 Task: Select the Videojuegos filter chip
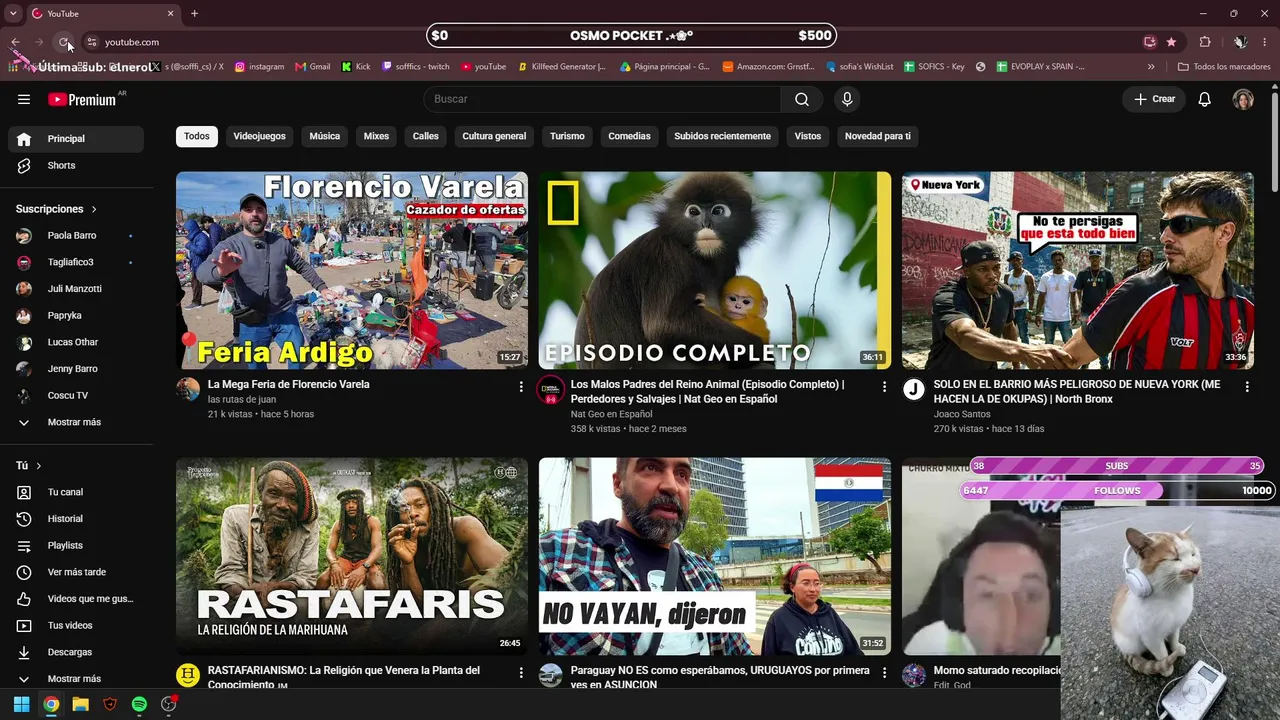pyautogui.click(x=259, y=136)
